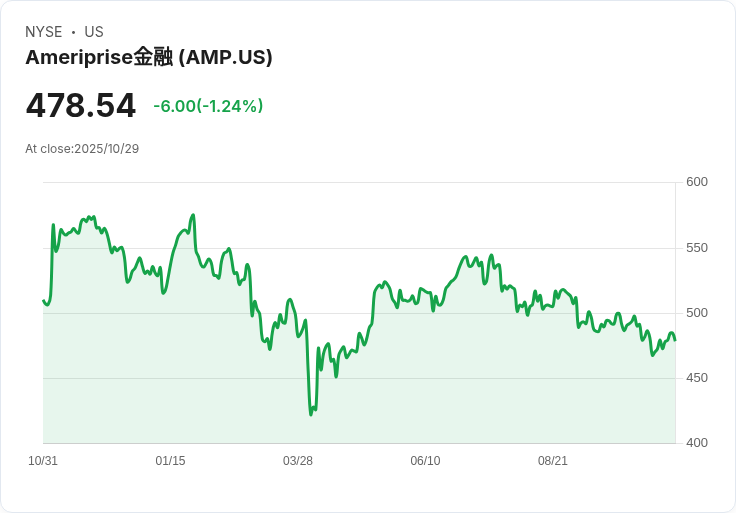The image size is (736, 513).
Task: Click the current price 478.54
Action: point(81,106)
